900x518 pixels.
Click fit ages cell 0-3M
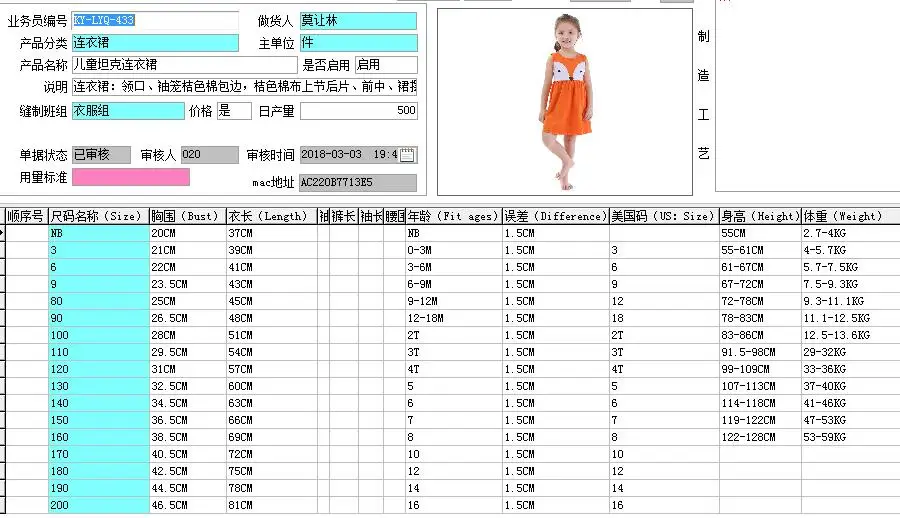tap(453, 250)
